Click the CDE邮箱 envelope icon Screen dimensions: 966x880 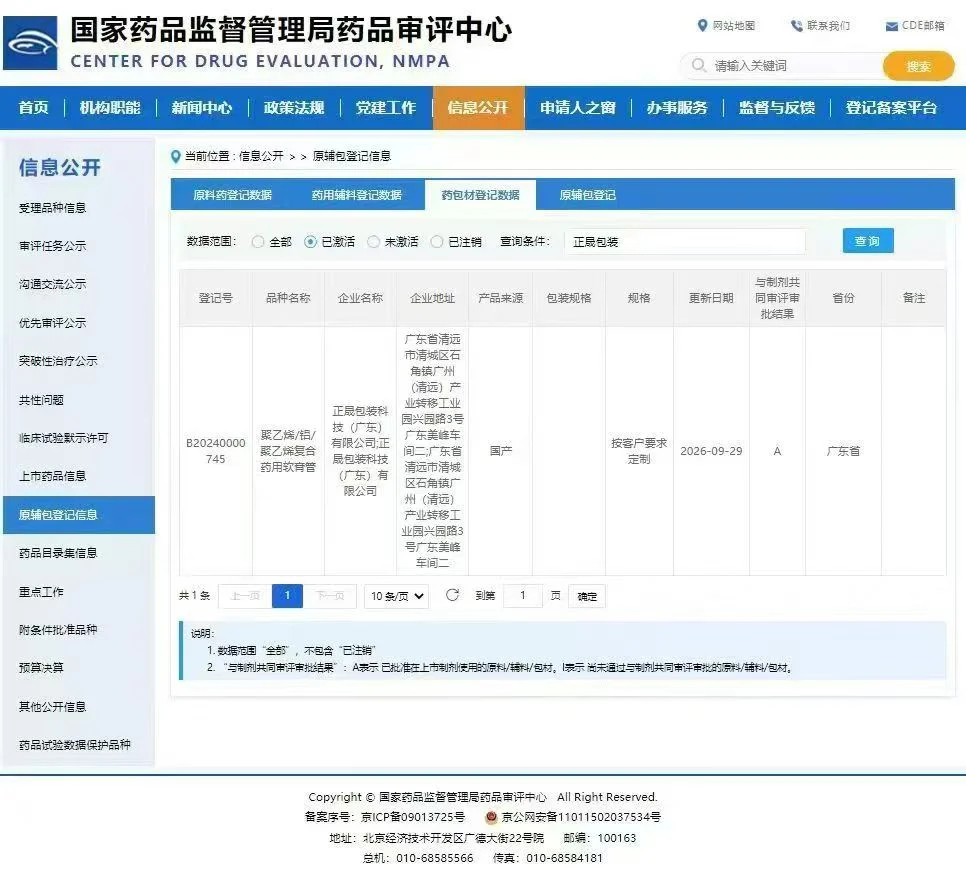pos(891,26)
